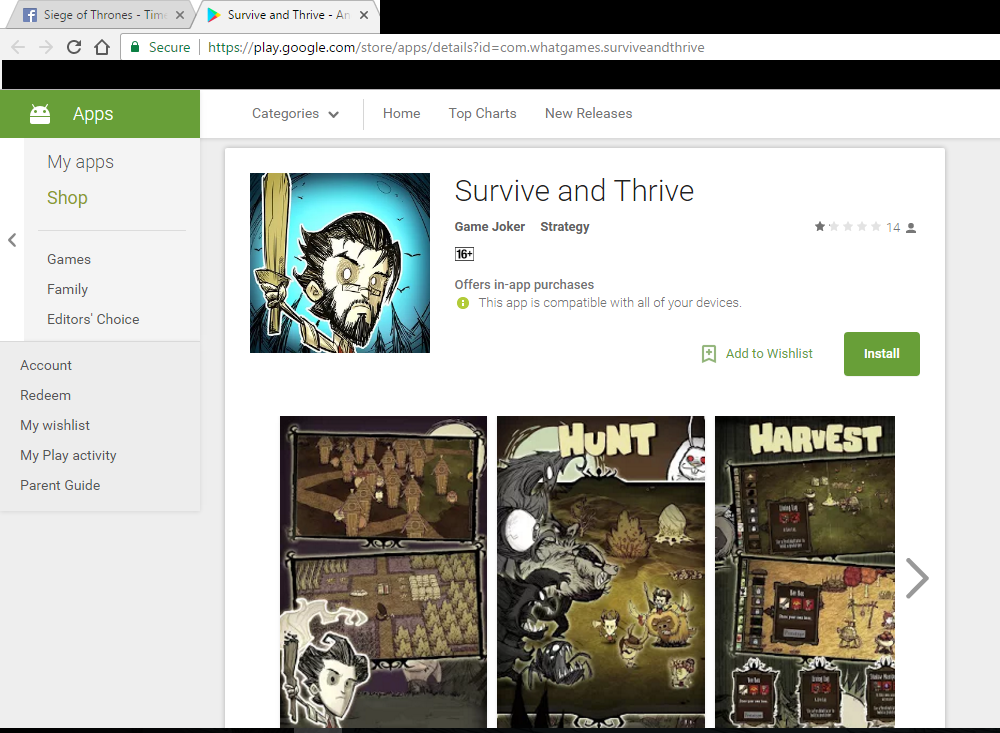1000x733 pixels.
Task: Open the Game Joker developer page
Action: tap(489, 227)
